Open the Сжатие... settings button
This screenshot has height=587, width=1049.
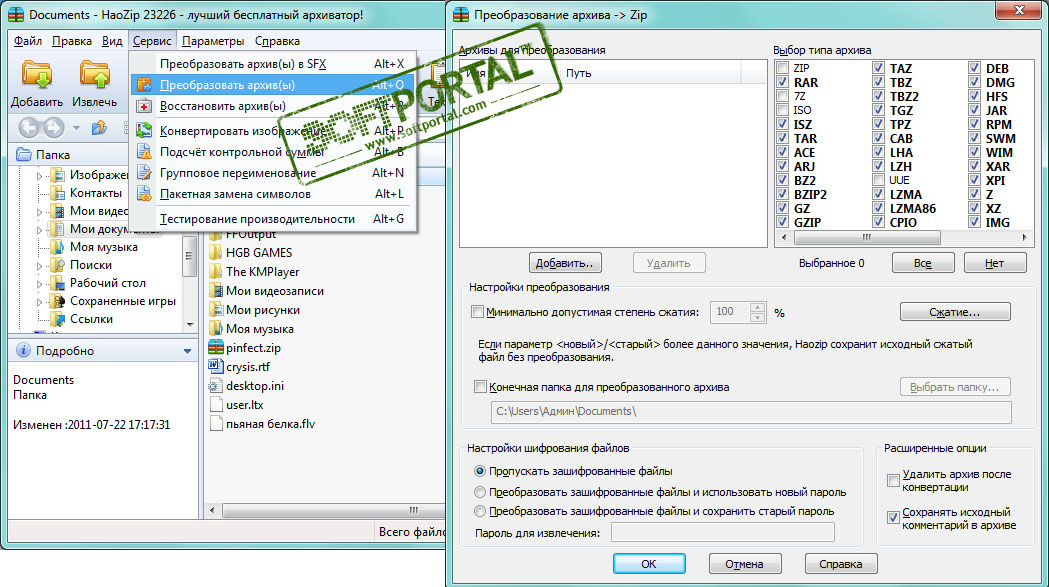point(955,312)
